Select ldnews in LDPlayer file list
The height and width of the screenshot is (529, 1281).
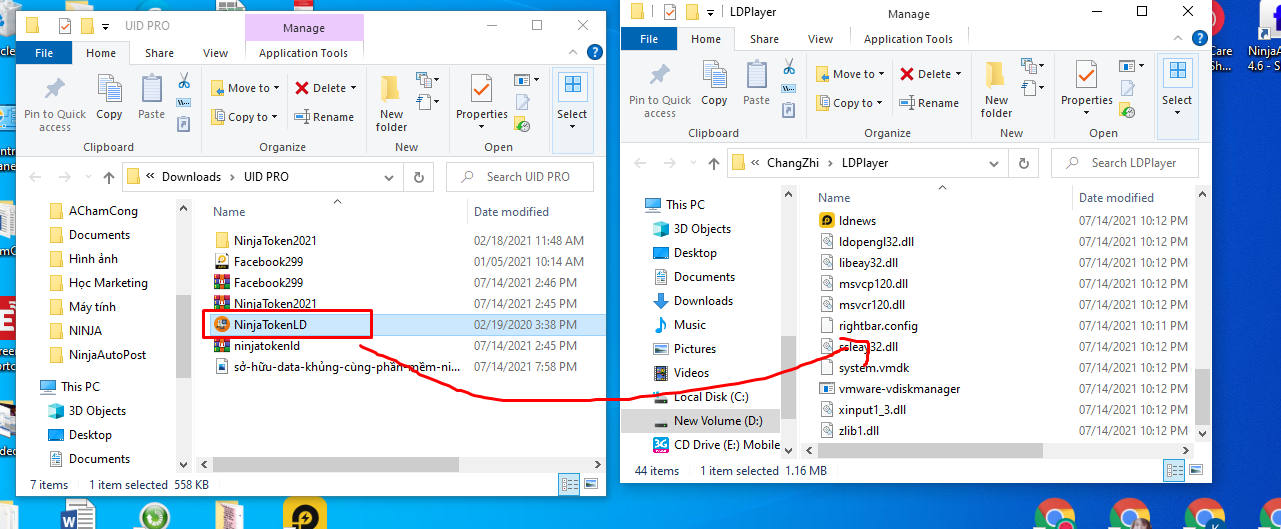(857, 220)
